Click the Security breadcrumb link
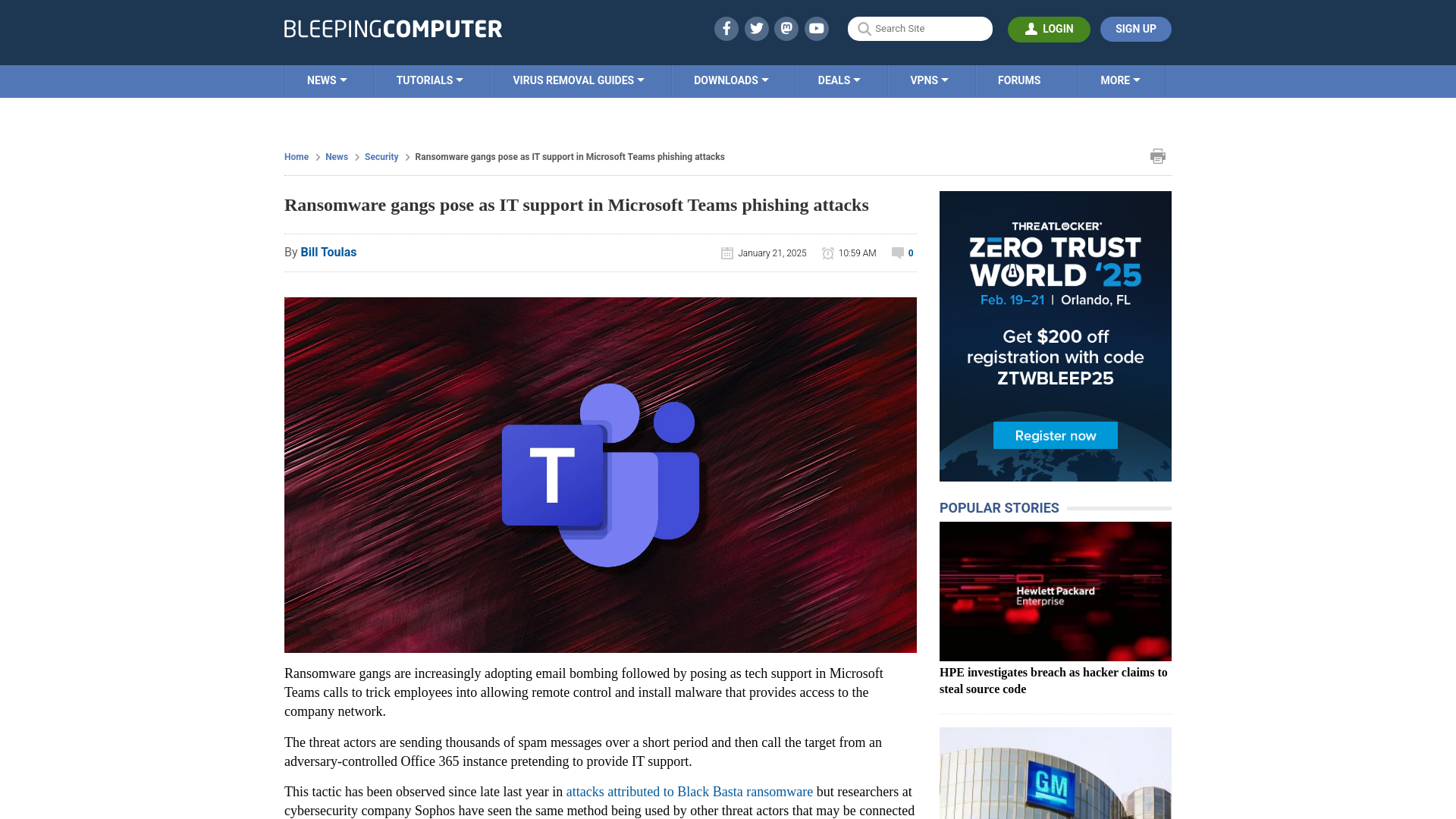This screenshot has width=1456, height=819. [x=381, y=156]
